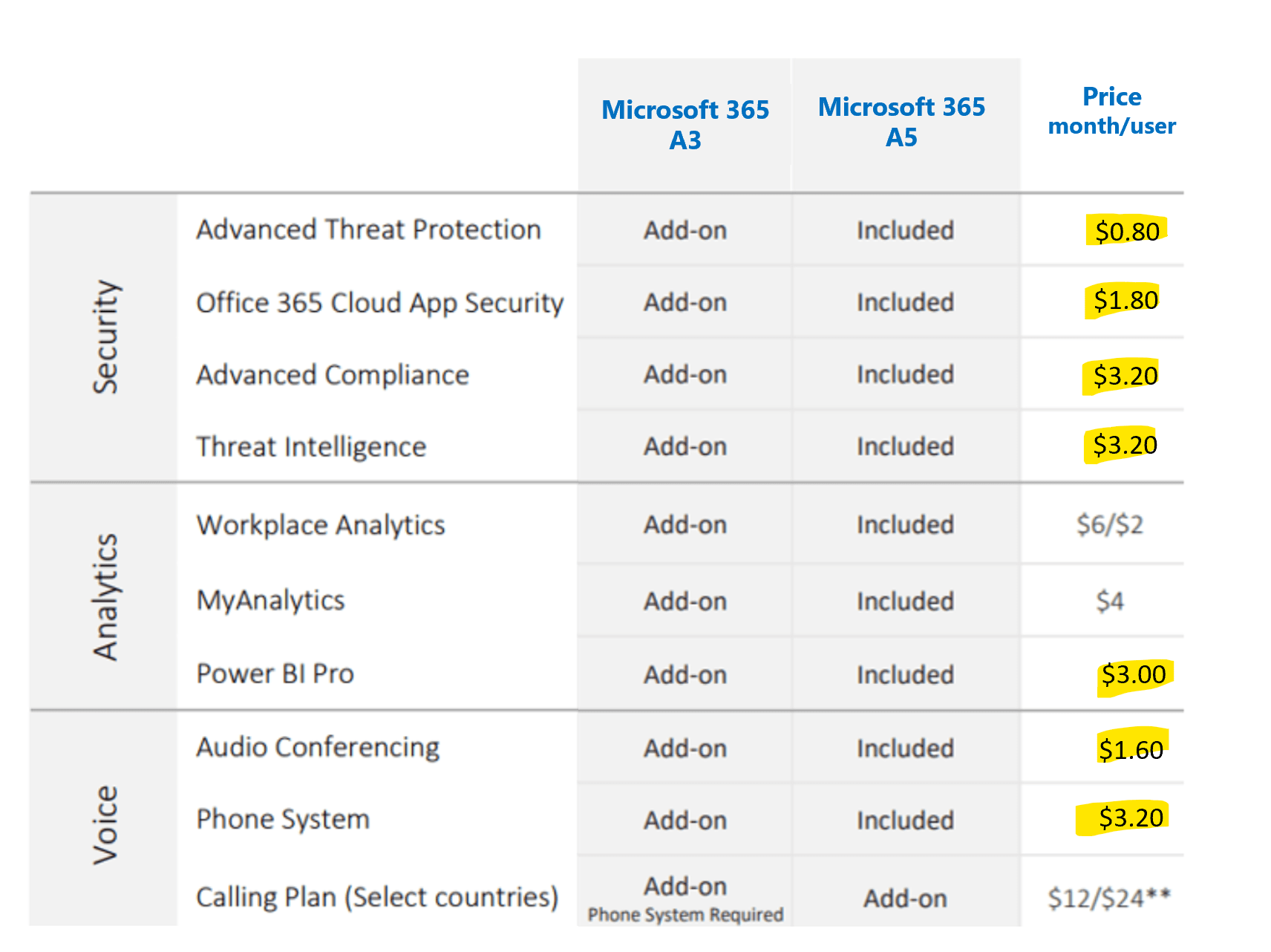Viewport: 1271px width, 952px height.
Task: Click A5 Included cell for Advanced Compliance
Action: pyautogui.click(x=905, y=374)
